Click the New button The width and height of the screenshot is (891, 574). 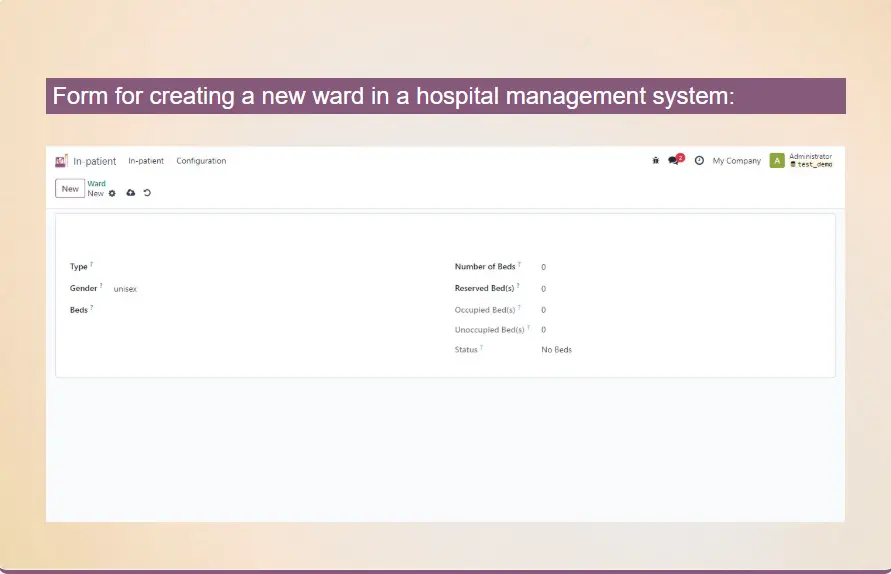(70, 189)
